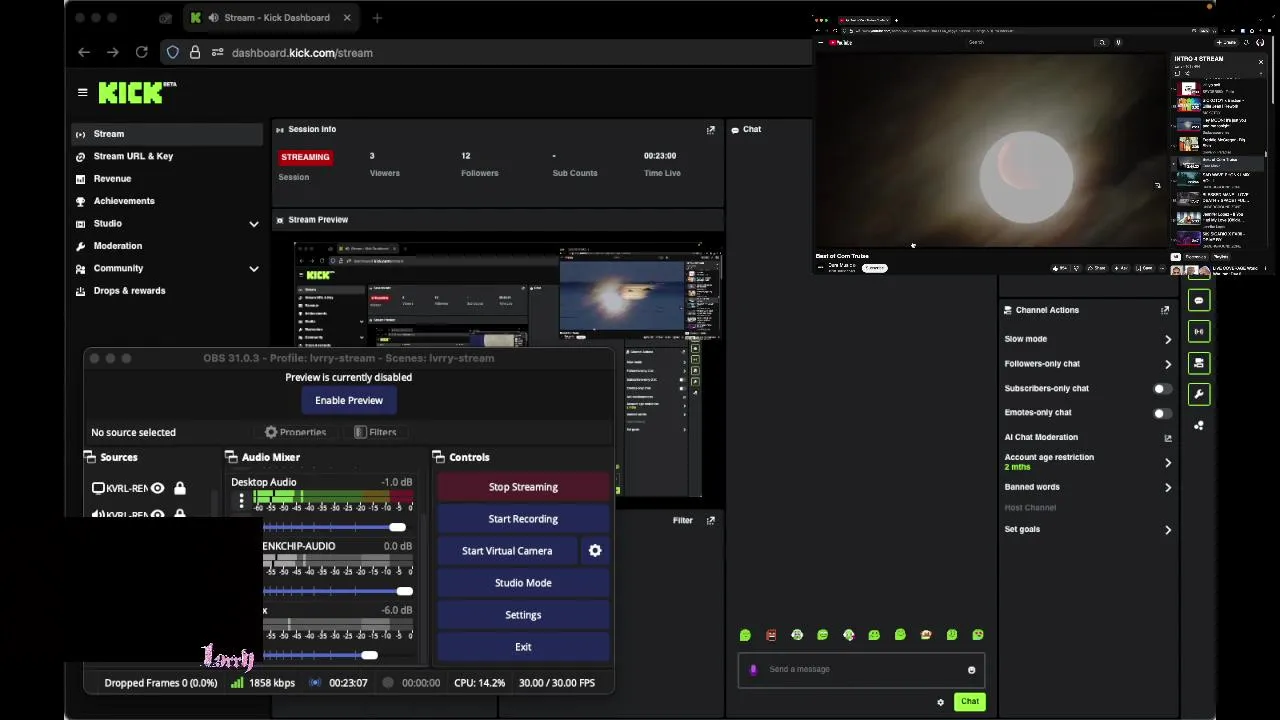
Task: Expand the Studio sidebar section
Action: pos(254,224)
